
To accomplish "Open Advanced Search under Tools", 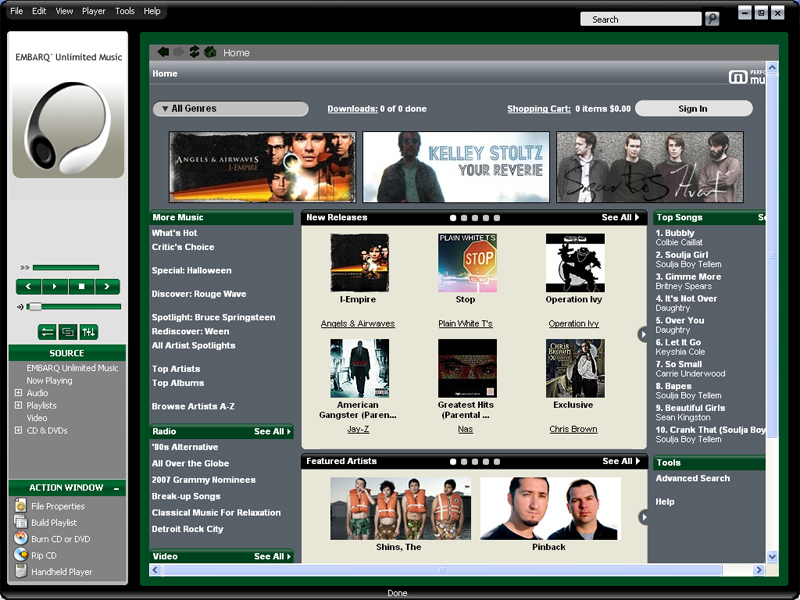I will 692,479.
